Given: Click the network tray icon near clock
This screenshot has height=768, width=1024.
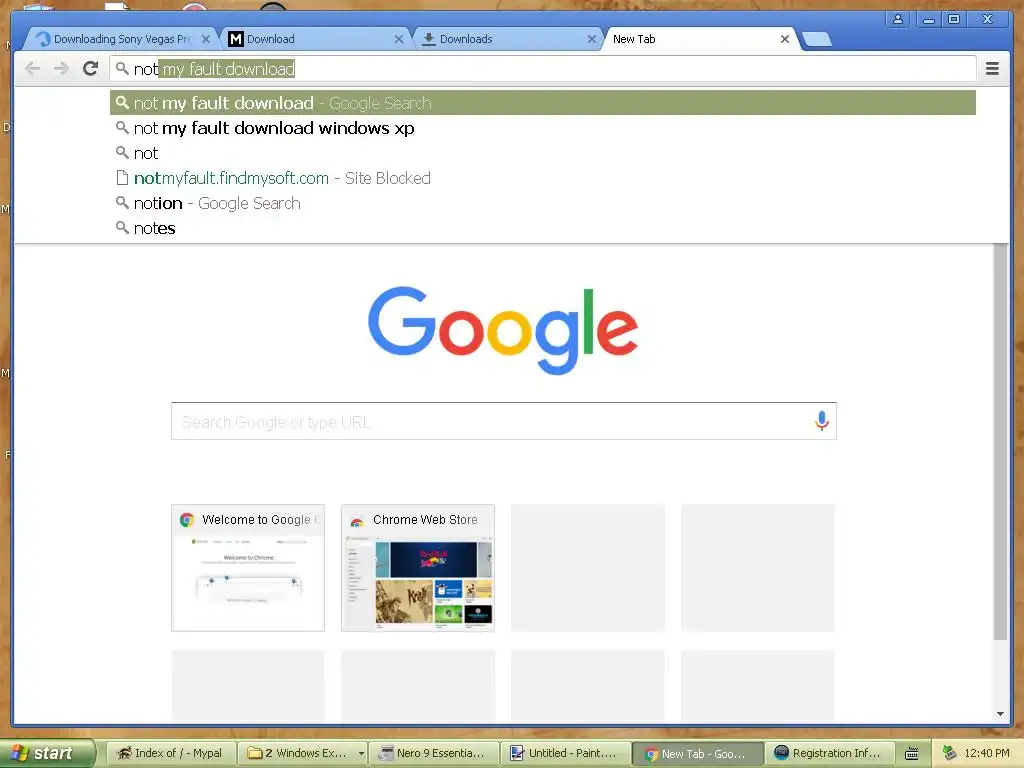Looking at the screenshot, I should (x=950, y=753).
